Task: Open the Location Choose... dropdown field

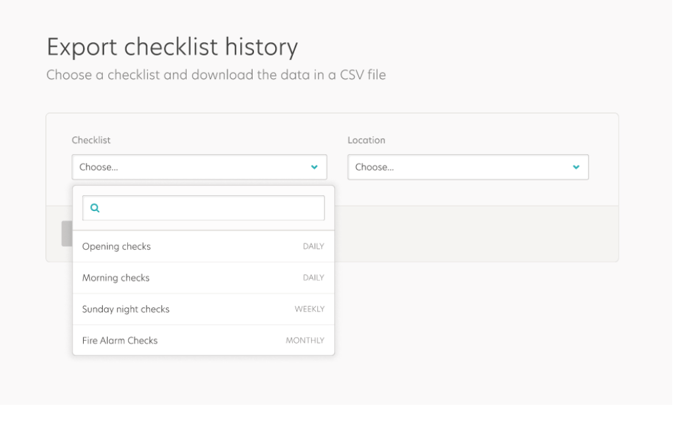Action: [x=468, y=167]
